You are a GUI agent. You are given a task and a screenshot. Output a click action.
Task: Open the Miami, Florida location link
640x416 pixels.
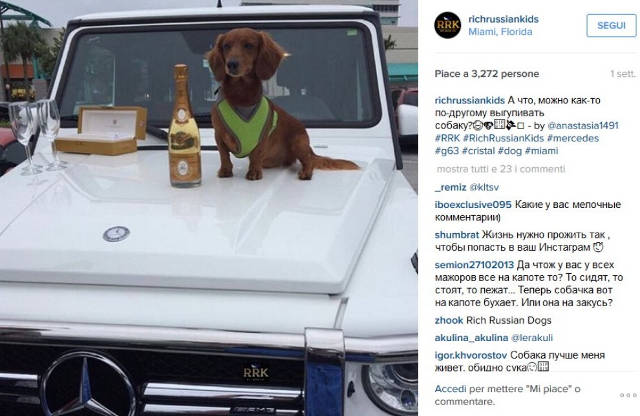click(x=500, y=32)
